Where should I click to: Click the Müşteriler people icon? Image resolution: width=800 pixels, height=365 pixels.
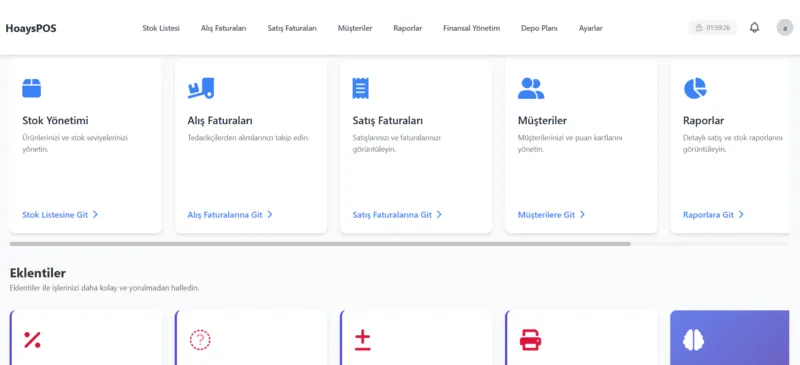click(x=531, y=88)
